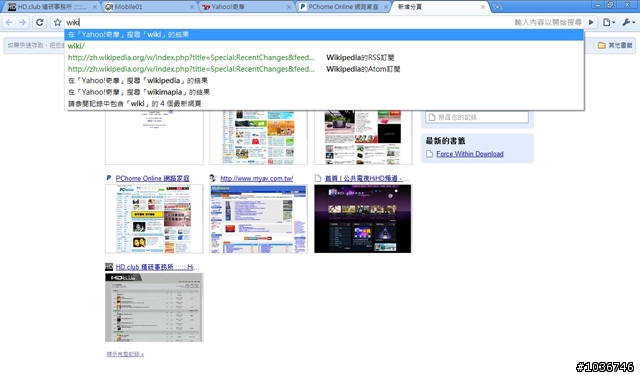640x375 pixels.
Task: Reload the current page
Action: pos(40,22)
